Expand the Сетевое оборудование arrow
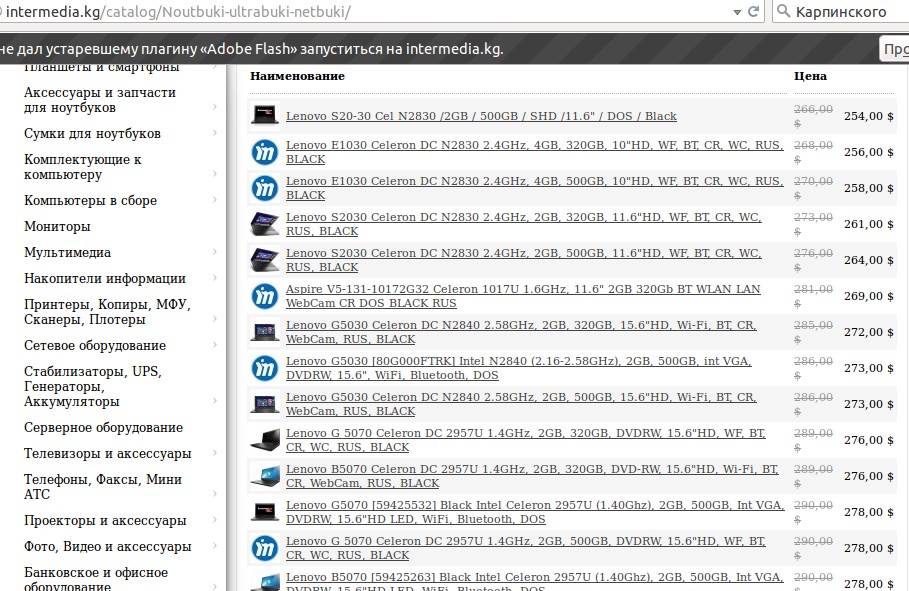Image resolution: width=909 pixels, height=591 pixels. point(214,345)
